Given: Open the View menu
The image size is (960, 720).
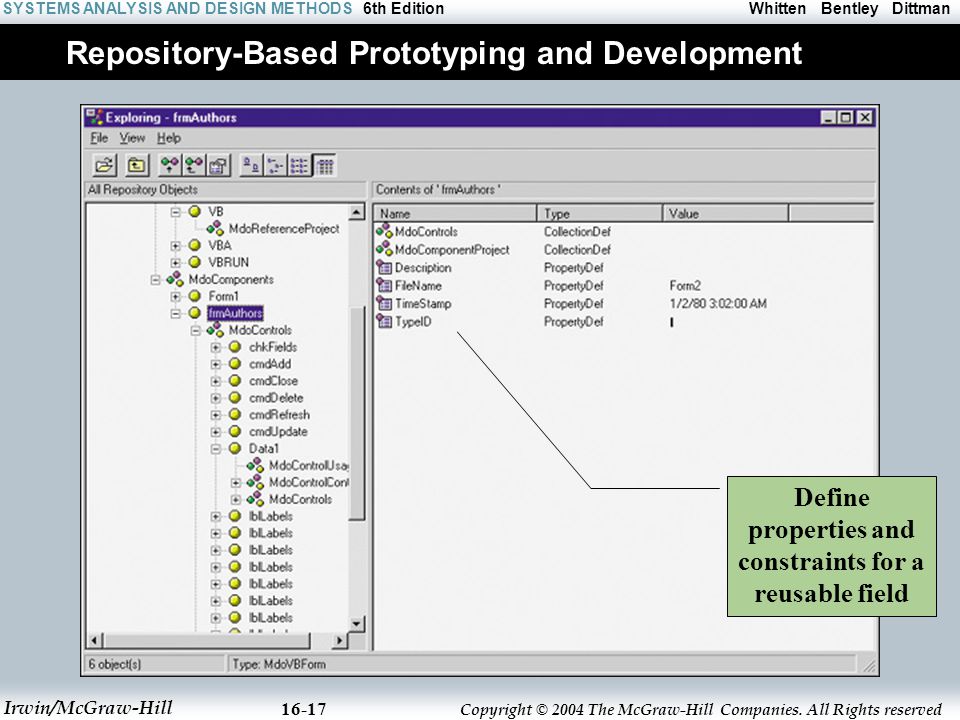Looking at the screenshot, I should [132, 138].
